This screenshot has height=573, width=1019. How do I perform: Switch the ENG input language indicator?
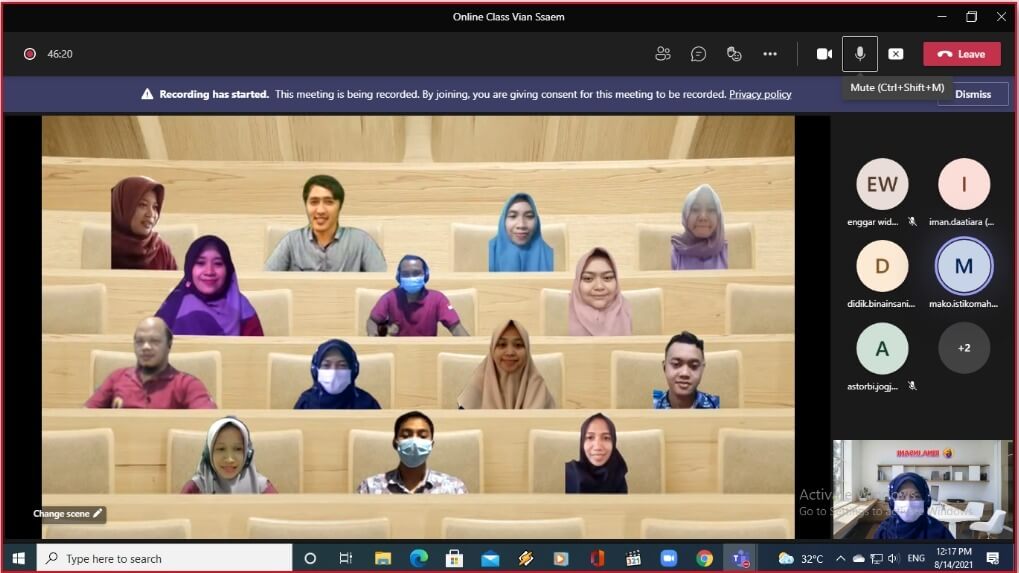coord(916,558)
